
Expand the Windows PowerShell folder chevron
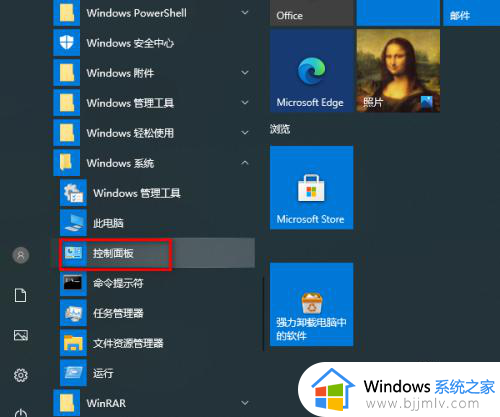pos(245,13)
